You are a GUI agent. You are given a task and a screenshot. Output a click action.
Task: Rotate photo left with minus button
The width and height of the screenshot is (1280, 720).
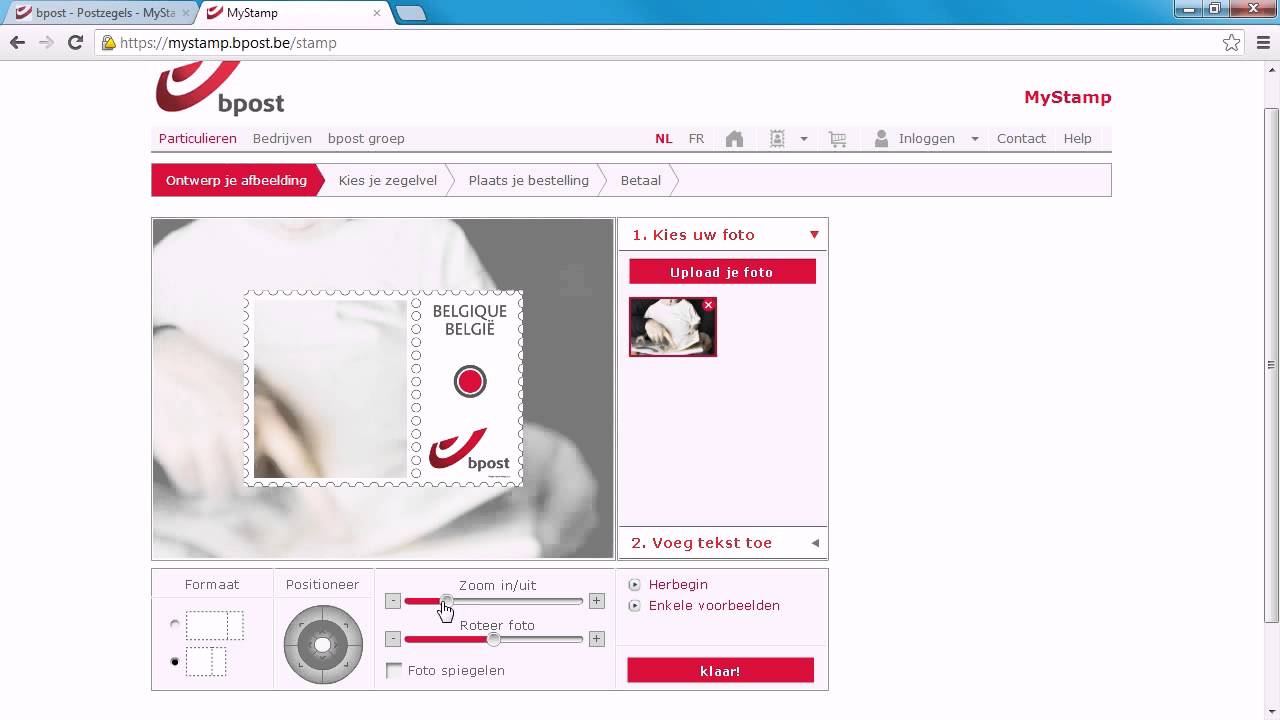(x=393, y=639)
